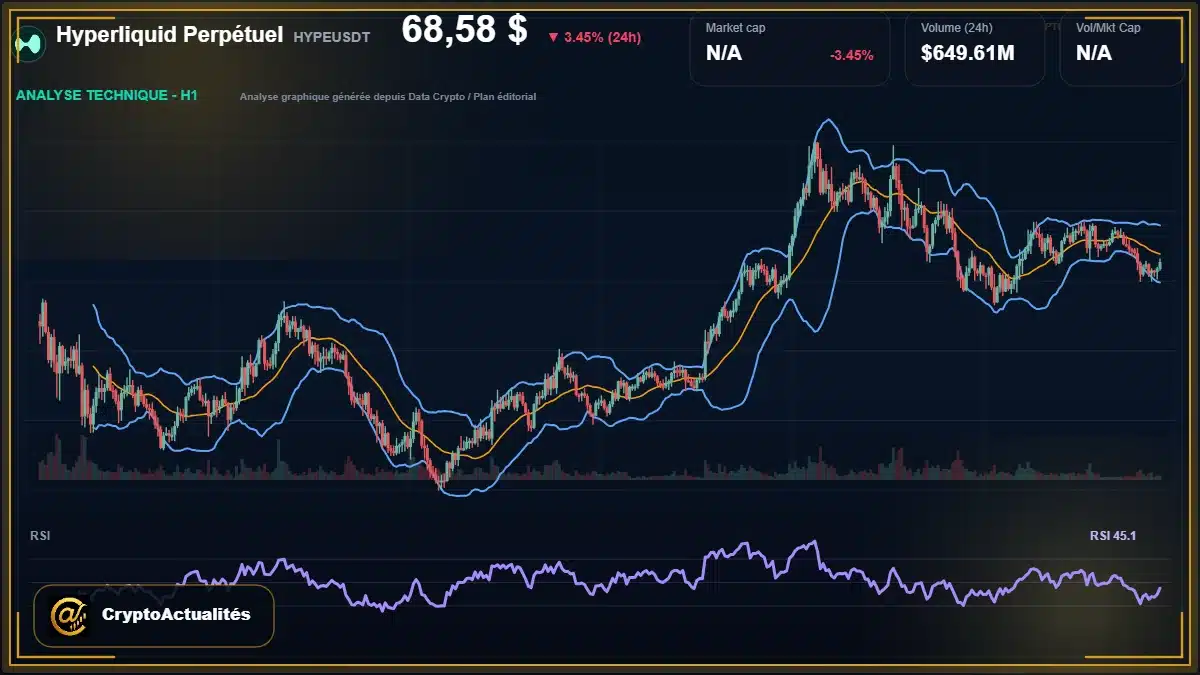
Task: Click the $649.61M volume value
Action: tap(968, 54)
